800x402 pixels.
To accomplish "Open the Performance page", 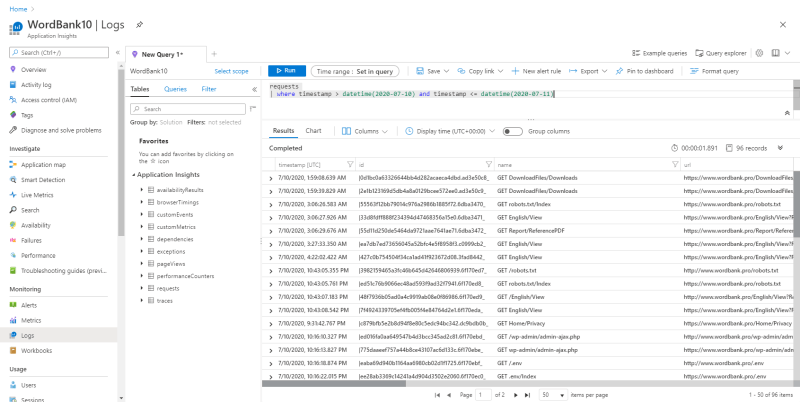I will [38, 255].
